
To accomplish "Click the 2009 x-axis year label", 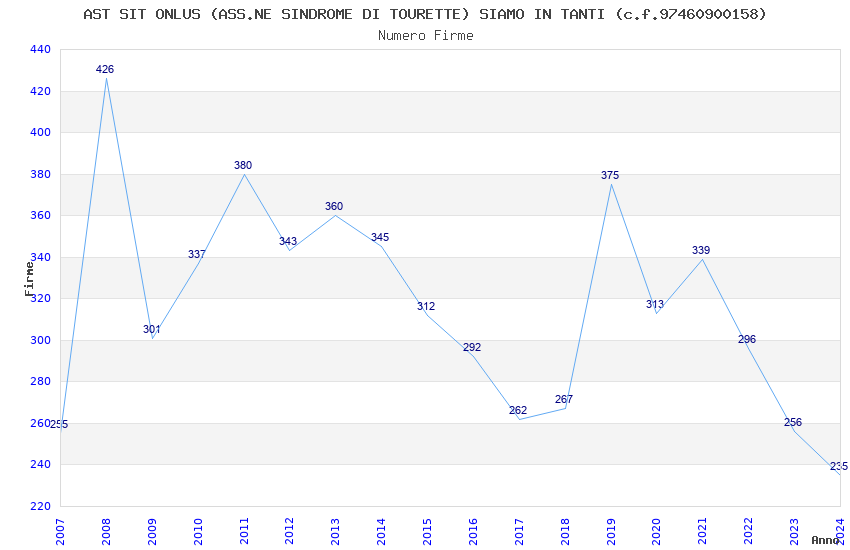I will click(152, 531).
